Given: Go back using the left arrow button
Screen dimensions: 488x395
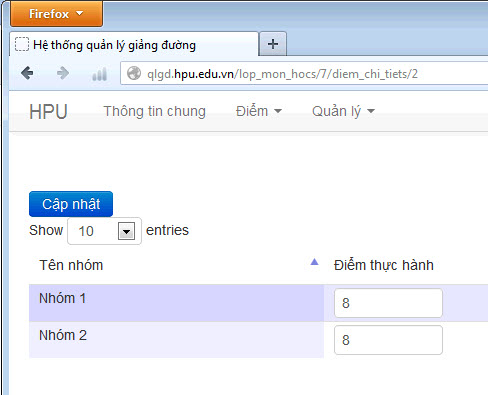Looking at the screenshot, I should click(x=27, y=73).
